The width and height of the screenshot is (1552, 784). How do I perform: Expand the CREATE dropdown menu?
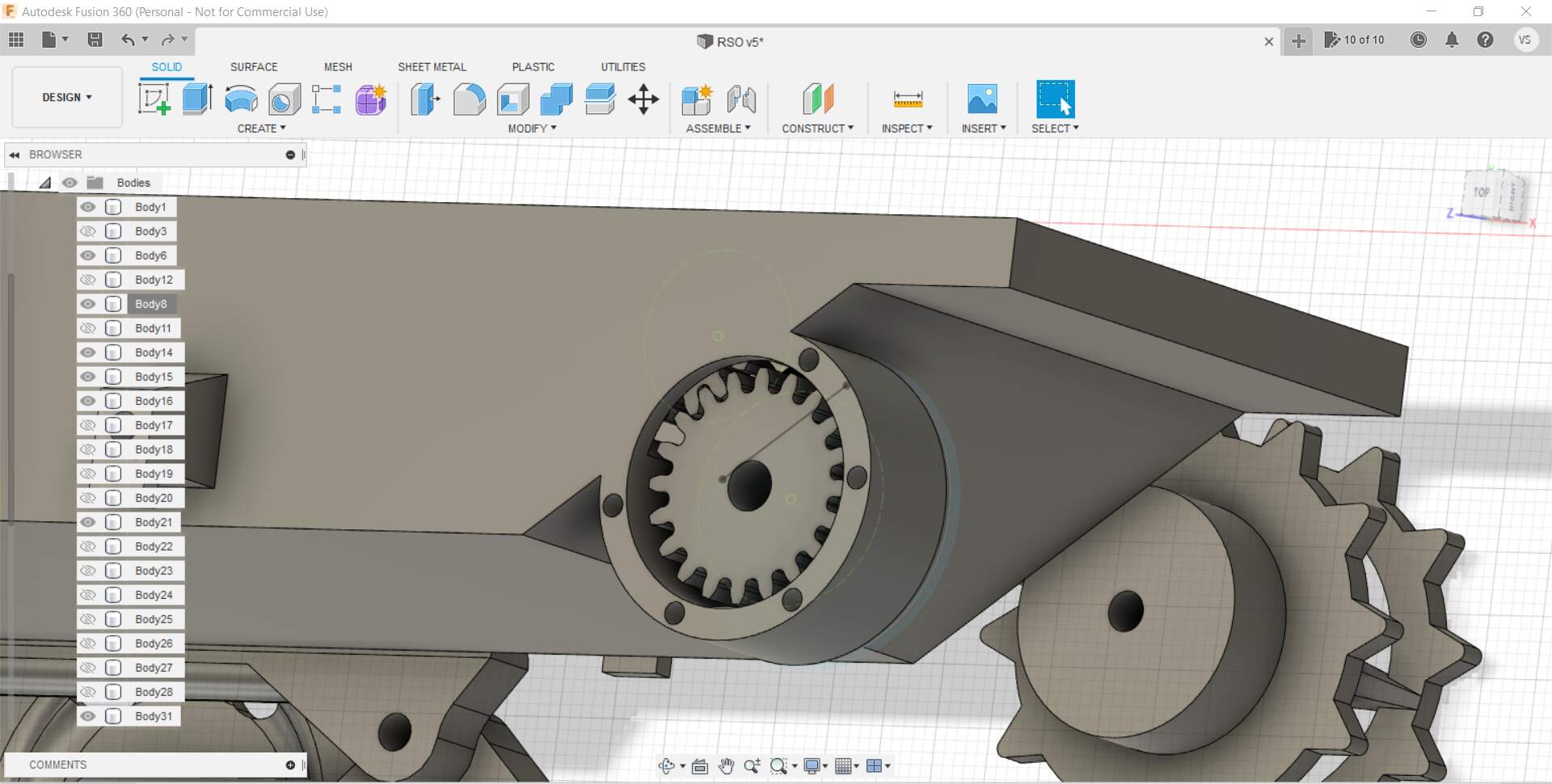pyautogui.click(x=261, y=129)
